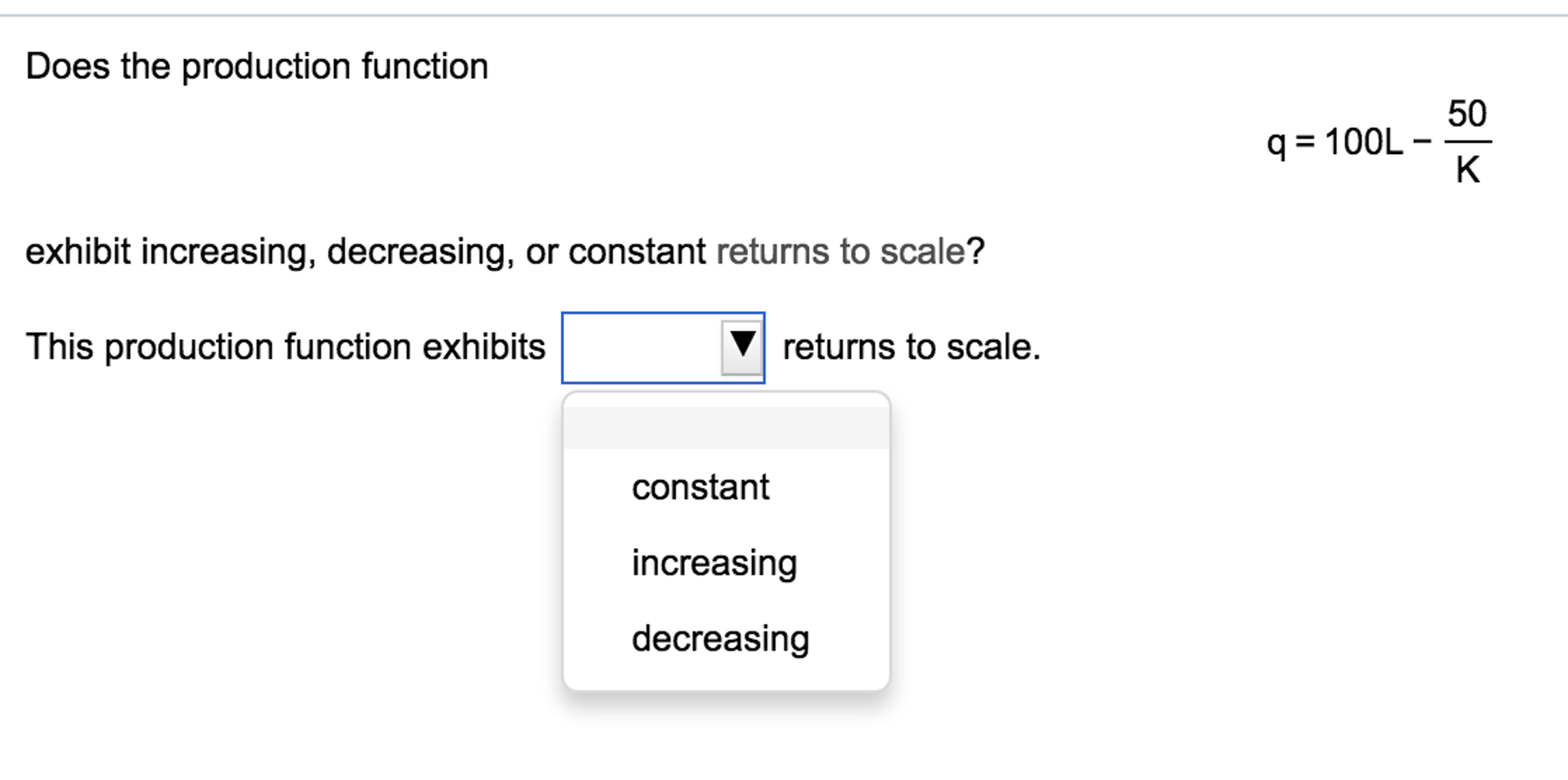1568x780 pixels.
Task: Pick the blank option atop the list
Action: coord(726,428)
